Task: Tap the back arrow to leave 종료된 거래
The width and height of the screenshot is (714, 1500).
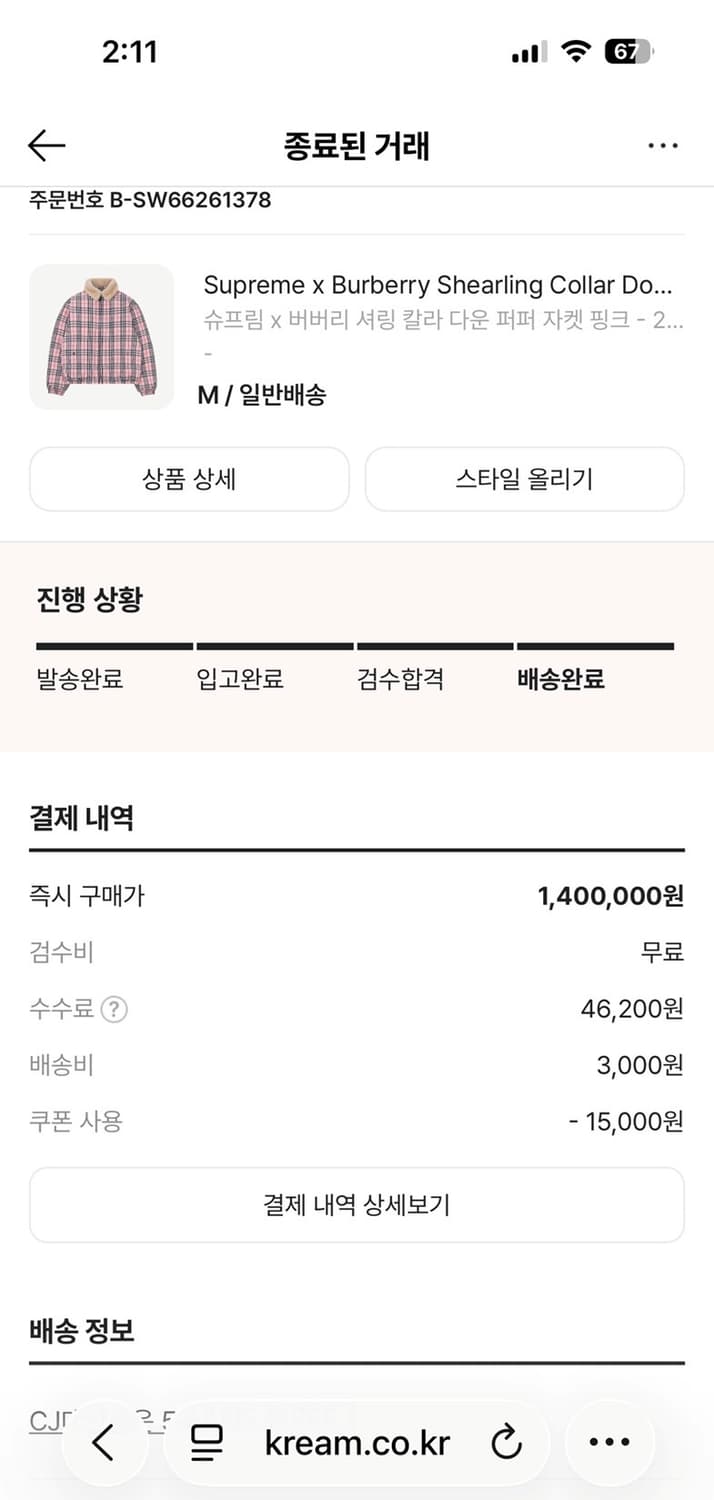Action: tap(45, 145)
